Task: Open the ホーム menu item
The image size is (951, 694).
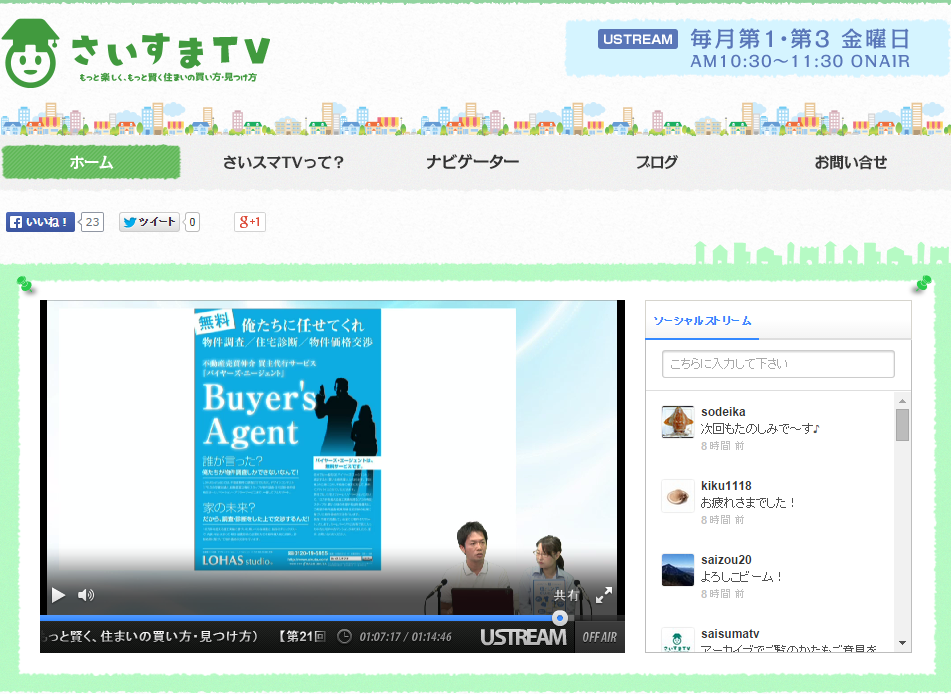Action: tap(91, 162)
